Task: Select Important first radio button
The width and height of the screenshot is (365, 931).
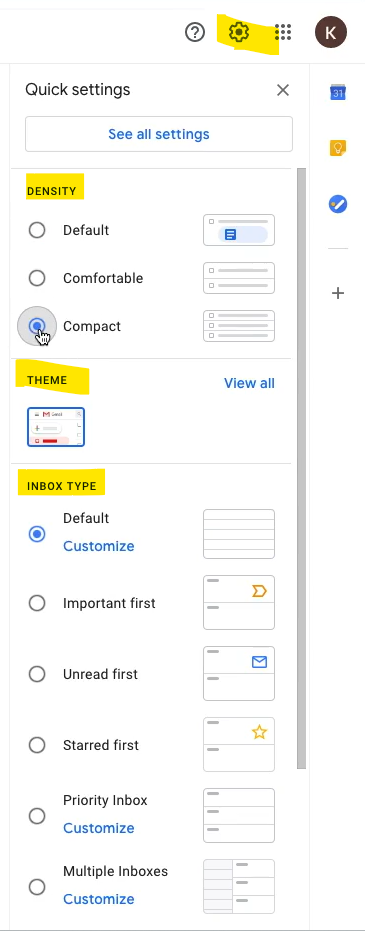Action: [x=37, y=603]
